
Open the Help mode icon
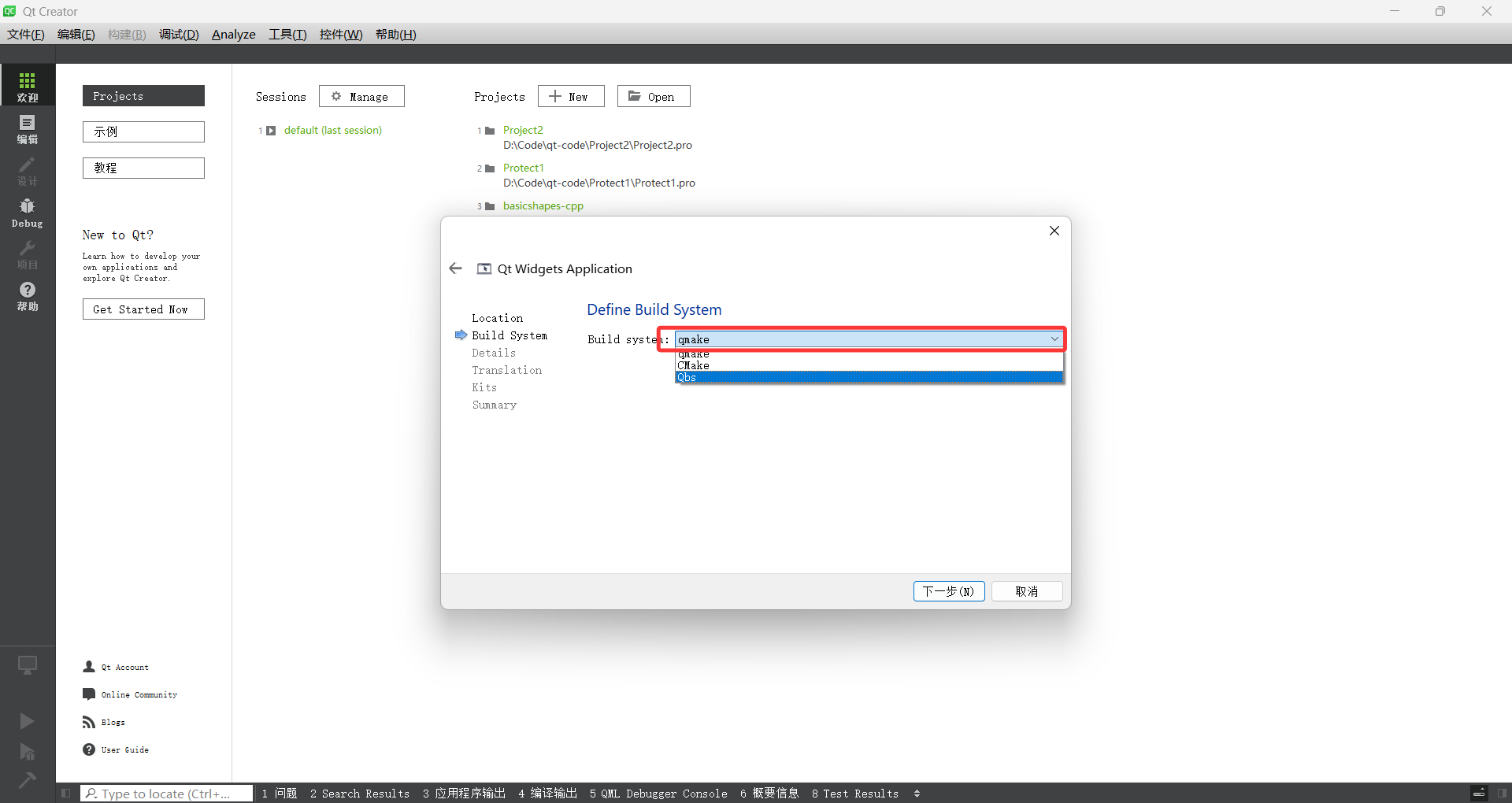[x=28, y=296]
